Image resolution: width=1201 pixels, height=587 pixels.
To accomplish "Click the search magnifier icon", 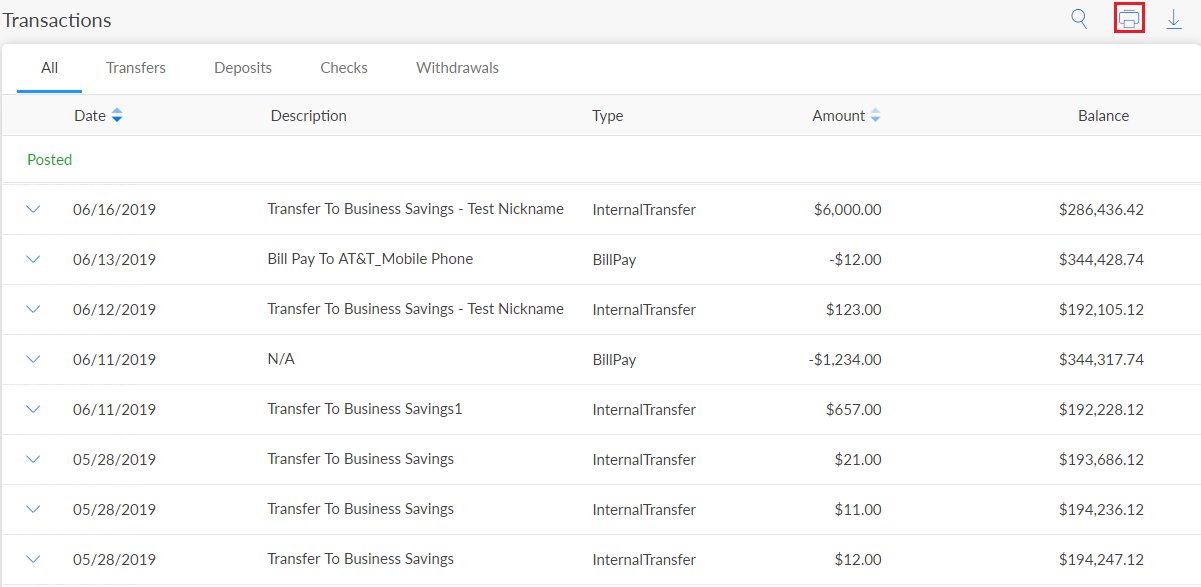I will pyautogui.click(x=1079, y=19).
